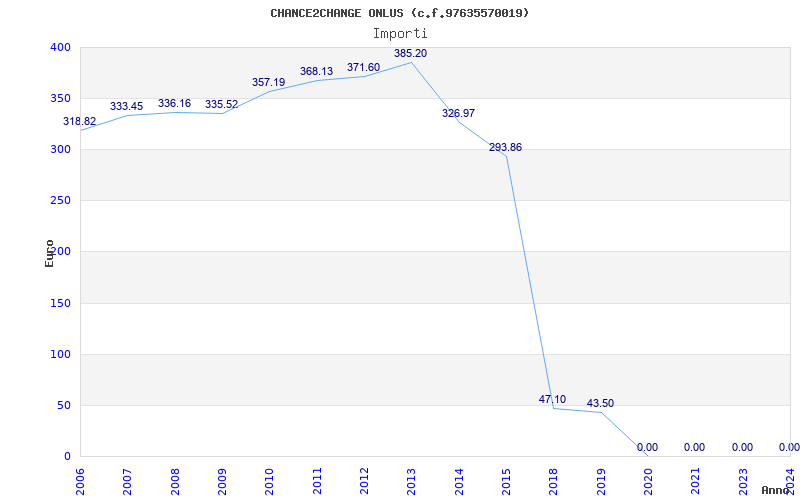Click the 371.60 data label

tap(363, 67)
